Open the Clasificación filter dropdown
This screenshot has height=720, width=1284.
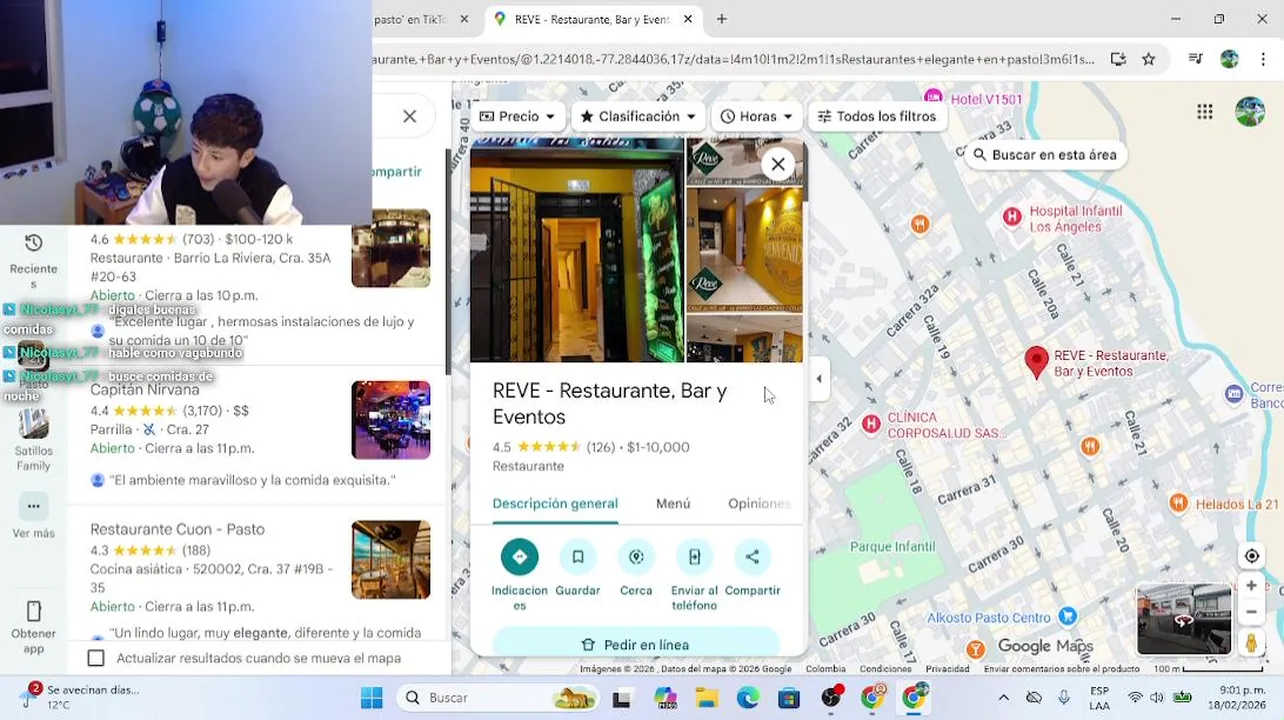tap(638, 116)
